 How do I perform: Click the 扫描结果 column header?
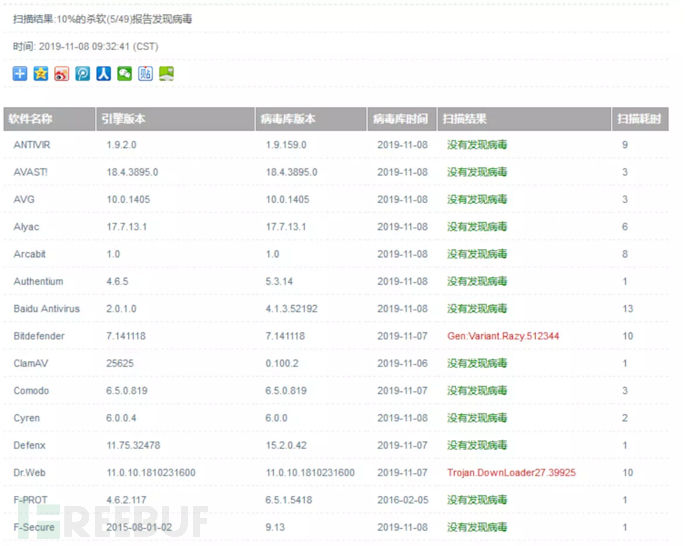[x=524, y=119]
